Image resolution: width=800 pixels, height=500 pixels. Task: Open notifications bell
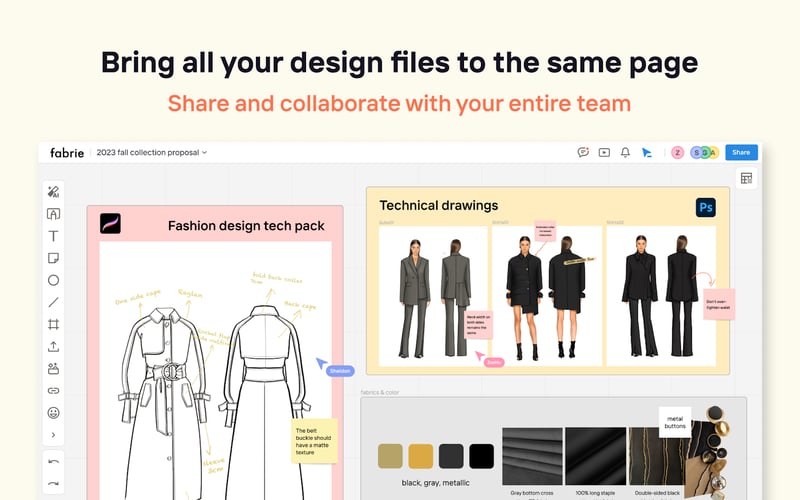point(625,152)
